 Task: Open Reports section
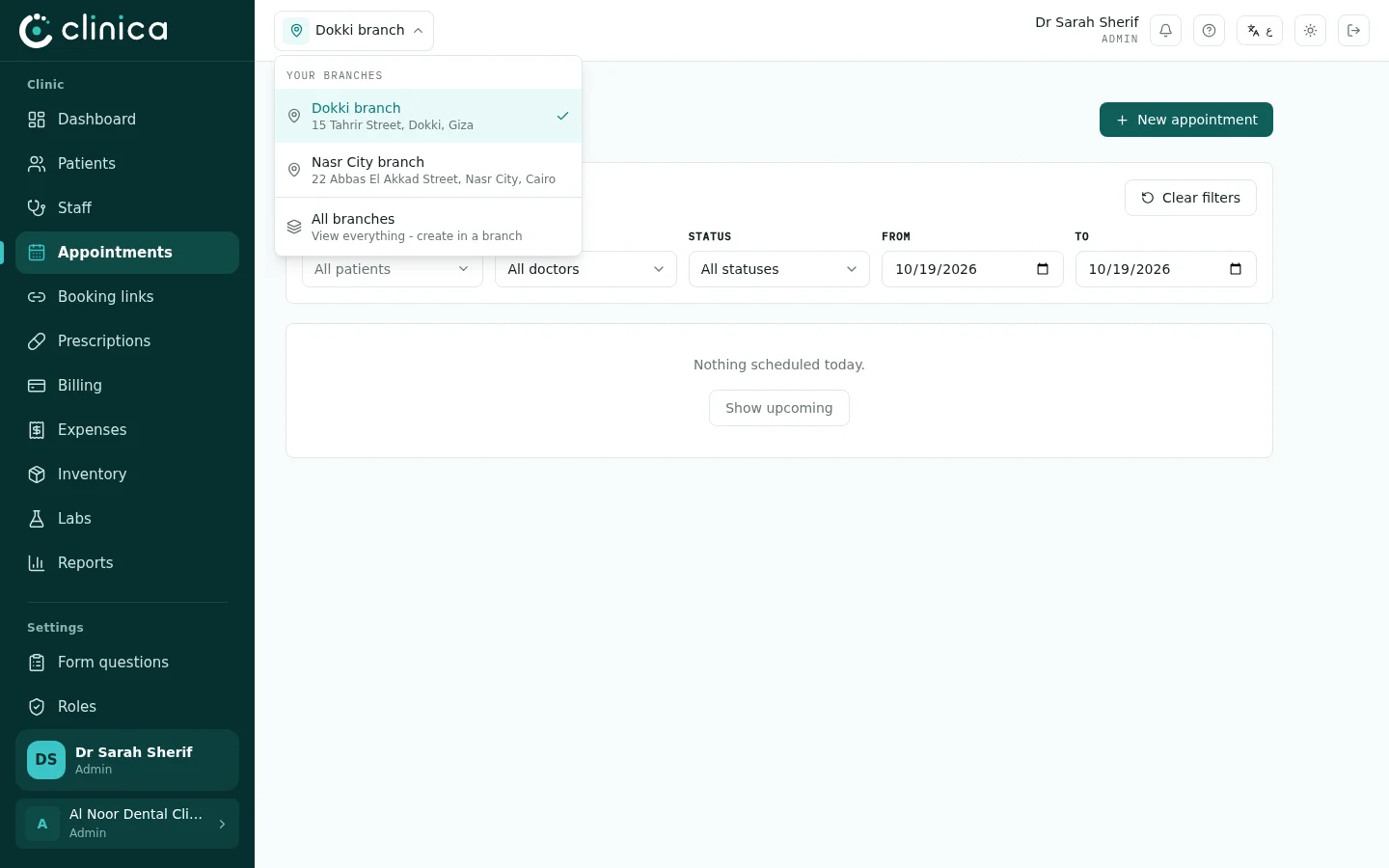pyautogui.click(x=127, y=563)
